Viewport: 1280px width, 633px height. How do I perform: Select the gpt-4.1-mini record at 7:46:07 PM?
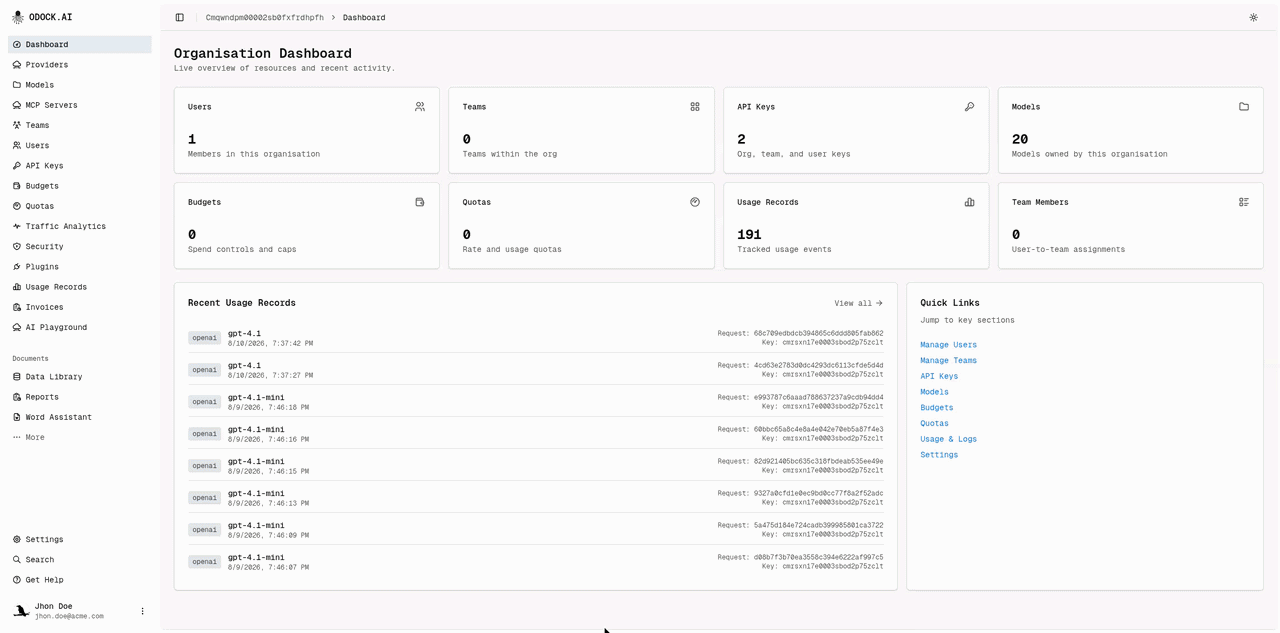point(535,562)
